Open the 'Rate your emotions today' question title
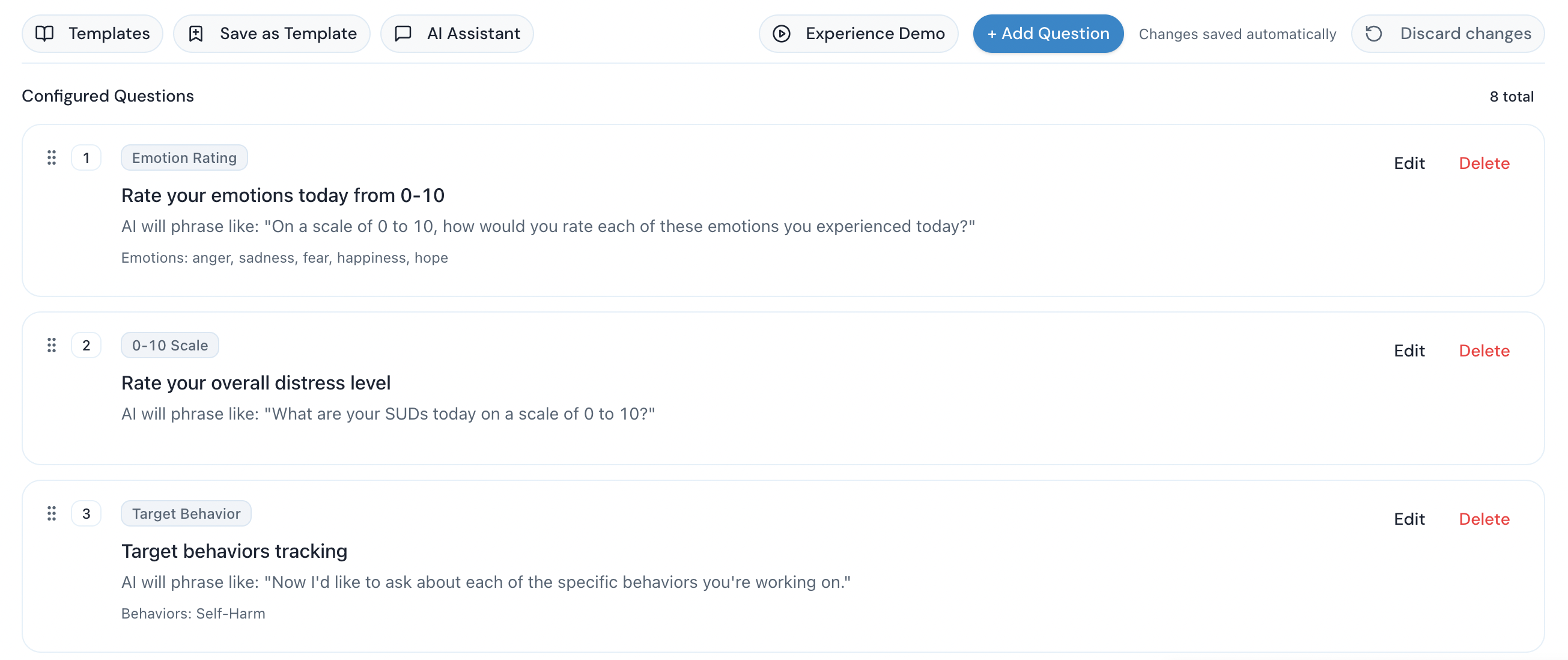The width and height of the screenshot is (1568, 660). (x=282, y=195)
